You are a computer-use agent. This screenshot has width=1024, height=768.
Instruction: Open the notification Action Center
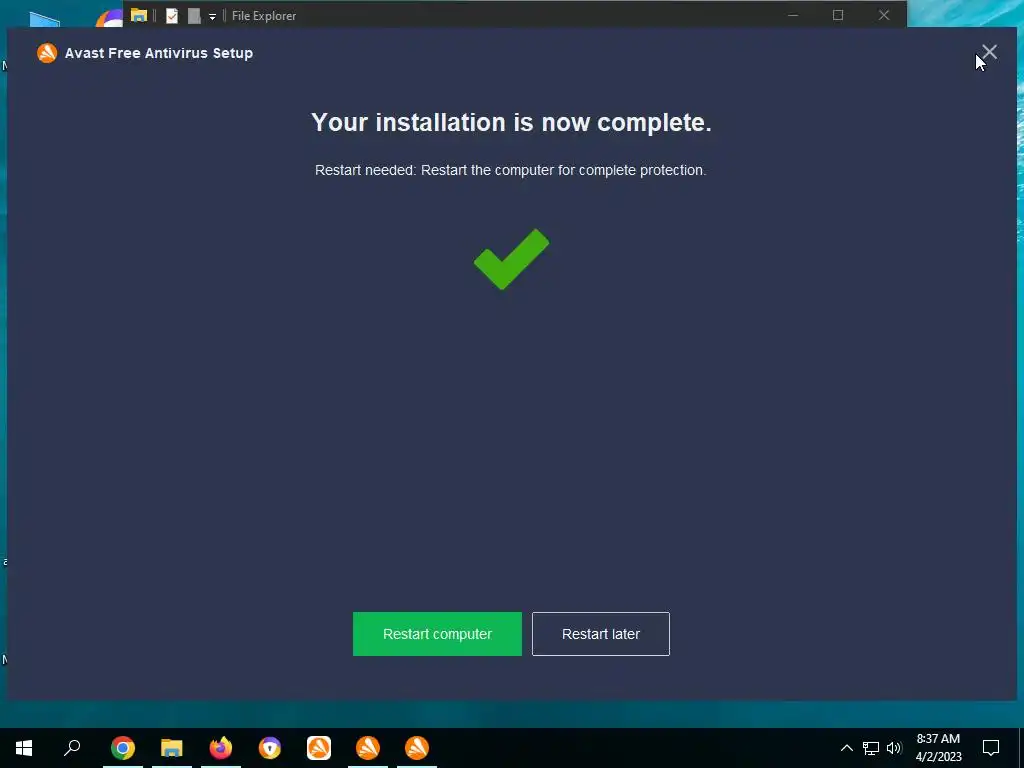(x=991, y=748)
